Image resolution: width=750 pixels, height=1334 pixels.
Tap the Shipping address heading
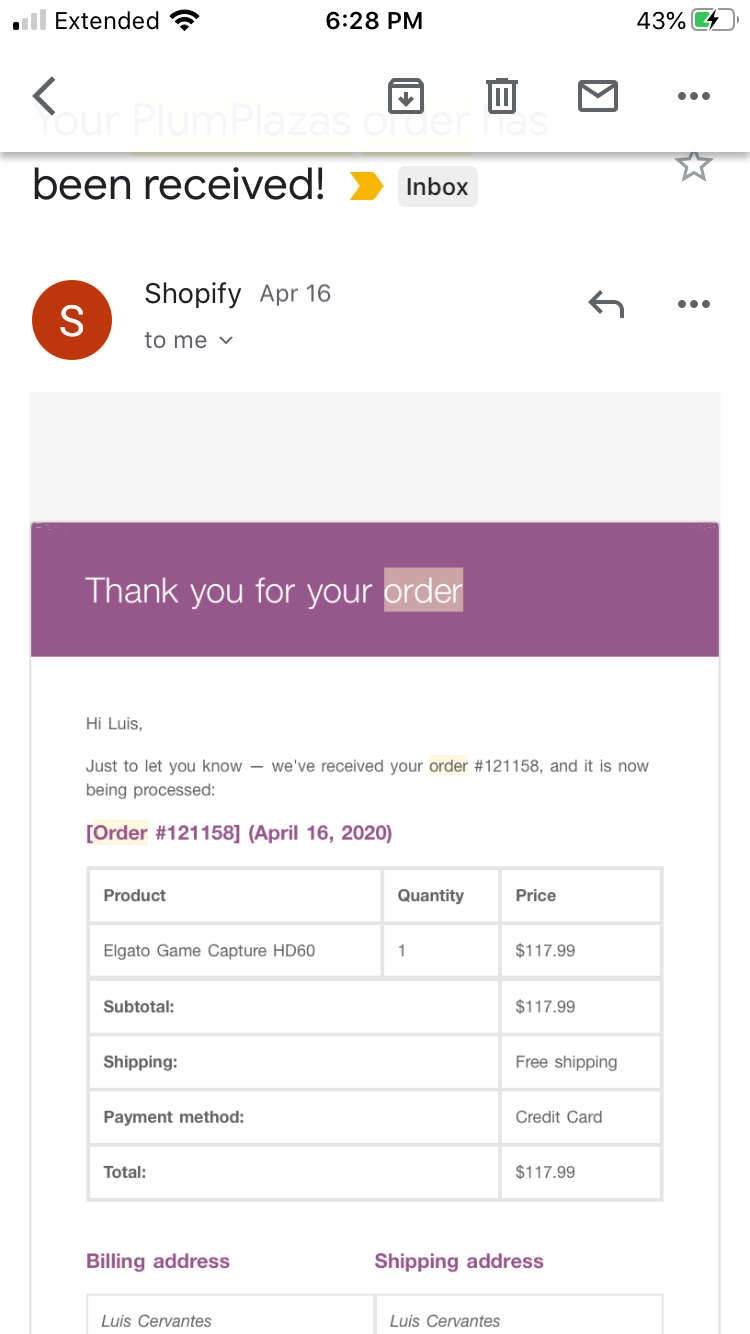pos(459,1261)
